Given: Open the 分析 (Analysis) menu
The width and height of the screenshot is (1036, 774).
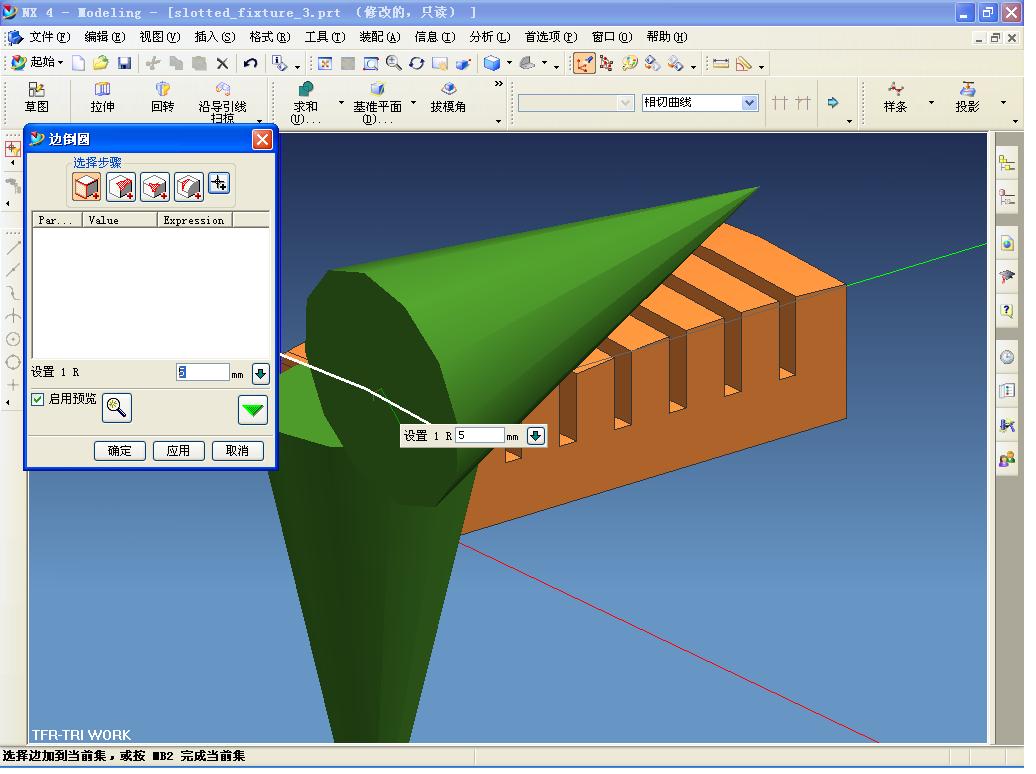Looking at the screenshot, I should click(490, 37).
